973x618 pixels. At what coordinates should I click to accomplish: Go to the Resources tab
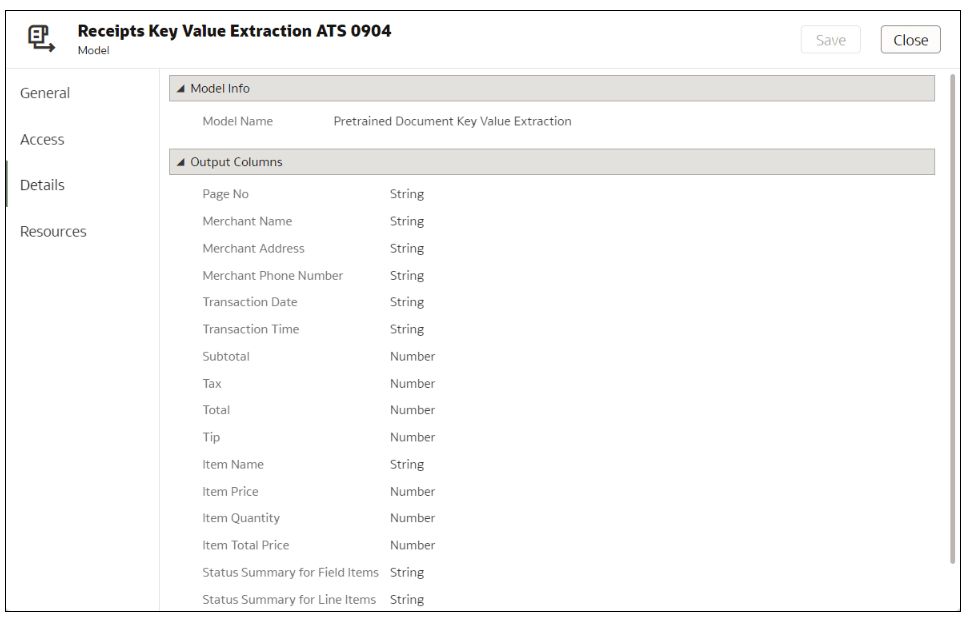[55, 232]
